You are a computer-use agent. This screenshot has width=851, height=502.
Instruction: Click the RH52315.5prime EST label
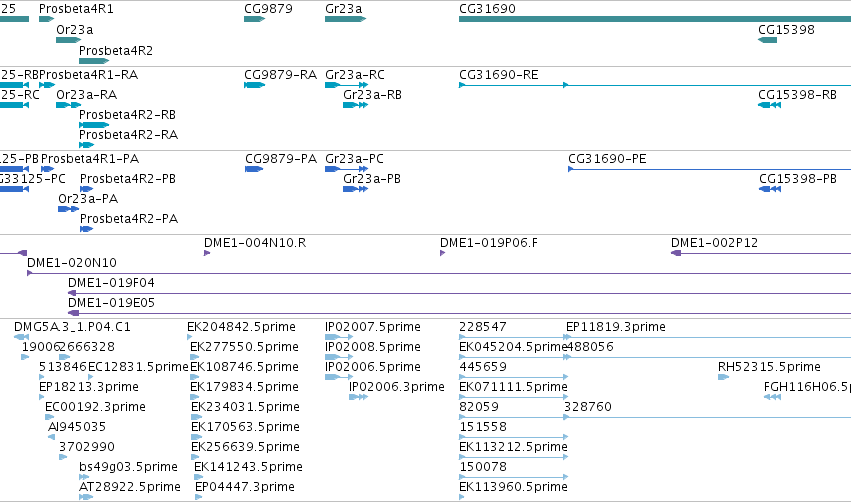[770, 367]
